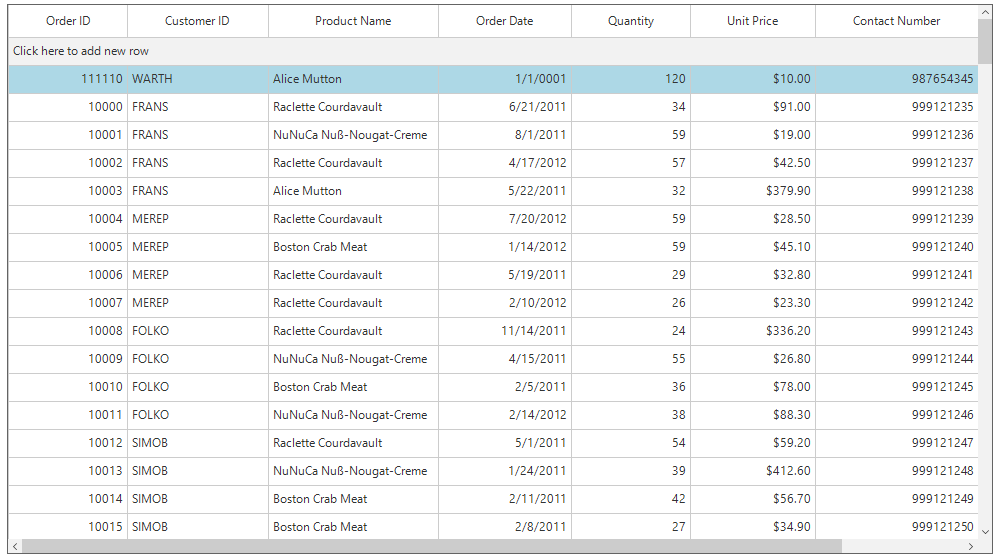Image resolution: width=999 pixels, height=557 pixels.
Task: Select Order ID cell 10013
Action: 68,472
